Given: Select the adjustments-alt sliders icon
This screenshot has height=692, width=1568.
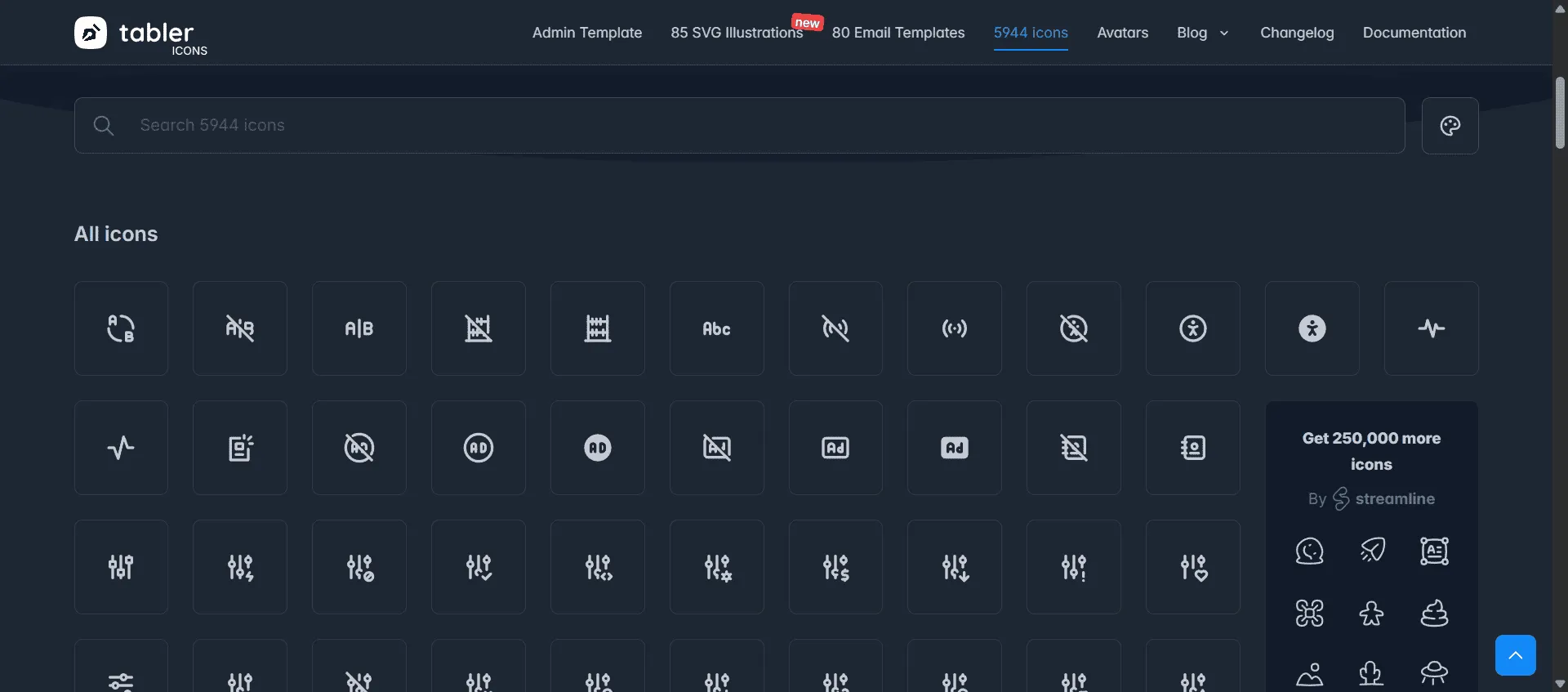Looking at the screenshot, I should 121,567.
